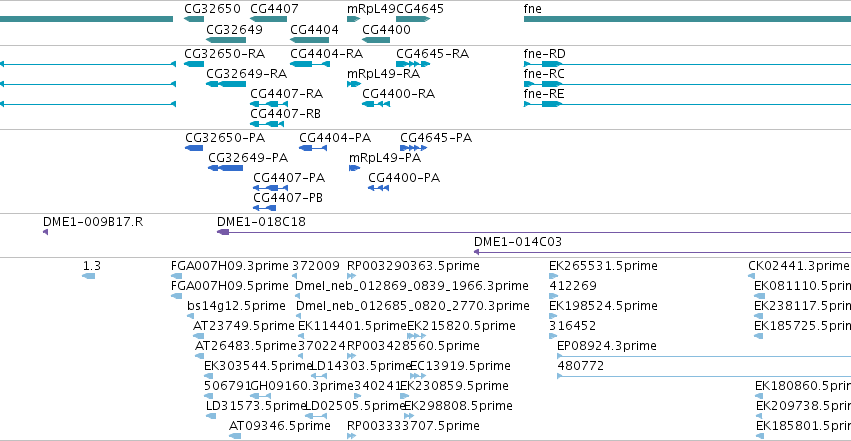851x441 pixels.
Task: Select the FGA007H09.5prime EST
Action: (176, 296)
